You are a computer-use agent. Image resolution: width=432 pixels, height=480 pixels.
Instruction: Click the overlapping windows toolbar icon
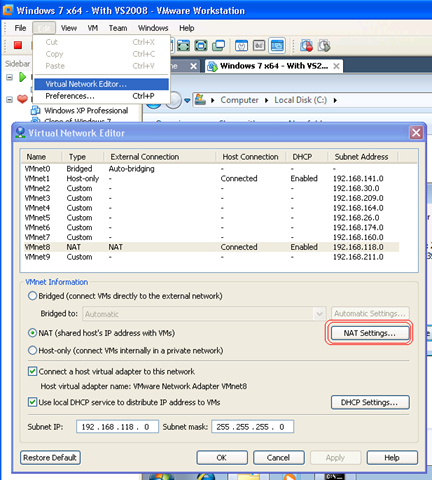point(218,45)
